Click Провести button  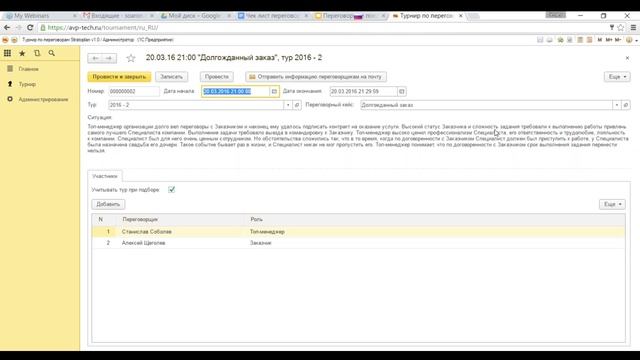217,77
